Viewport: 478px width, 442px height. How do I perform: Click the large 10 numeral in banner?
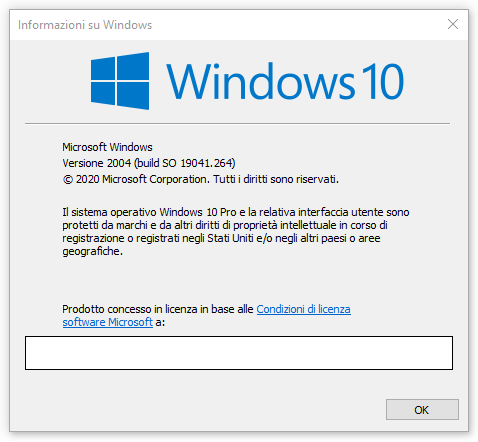383,82
